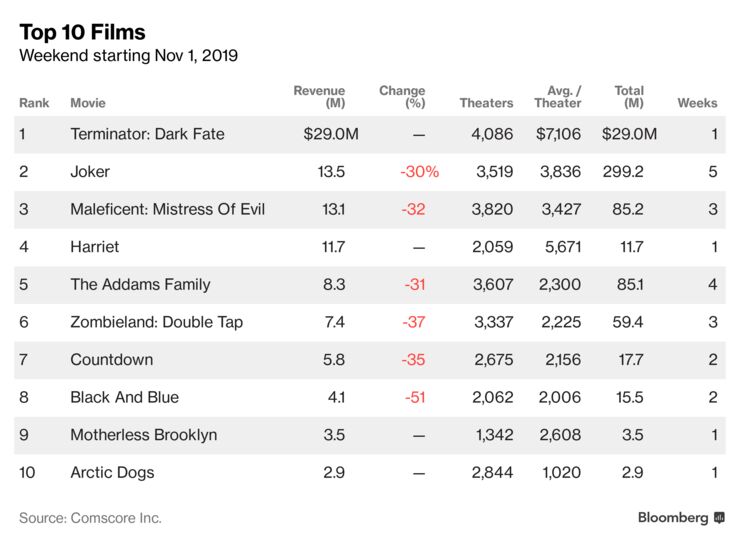Click the Weeks column header
740x545 pixels.
click(x=697, y=103)
